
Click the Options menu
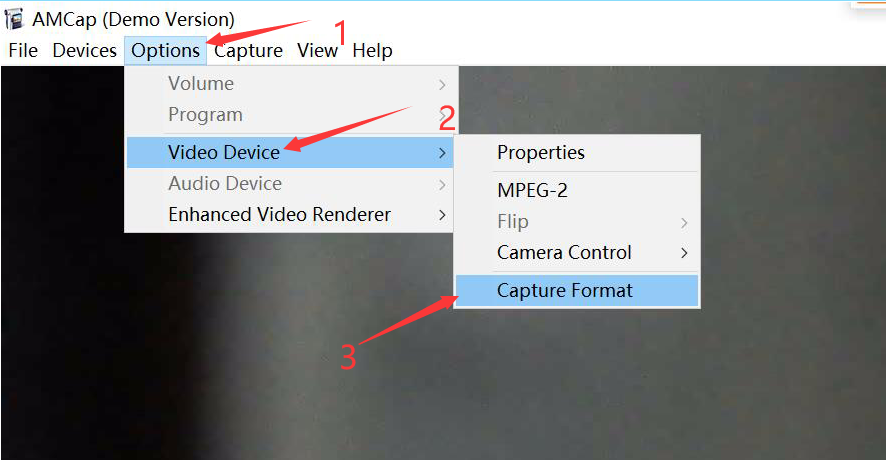(x=166, y=50)
